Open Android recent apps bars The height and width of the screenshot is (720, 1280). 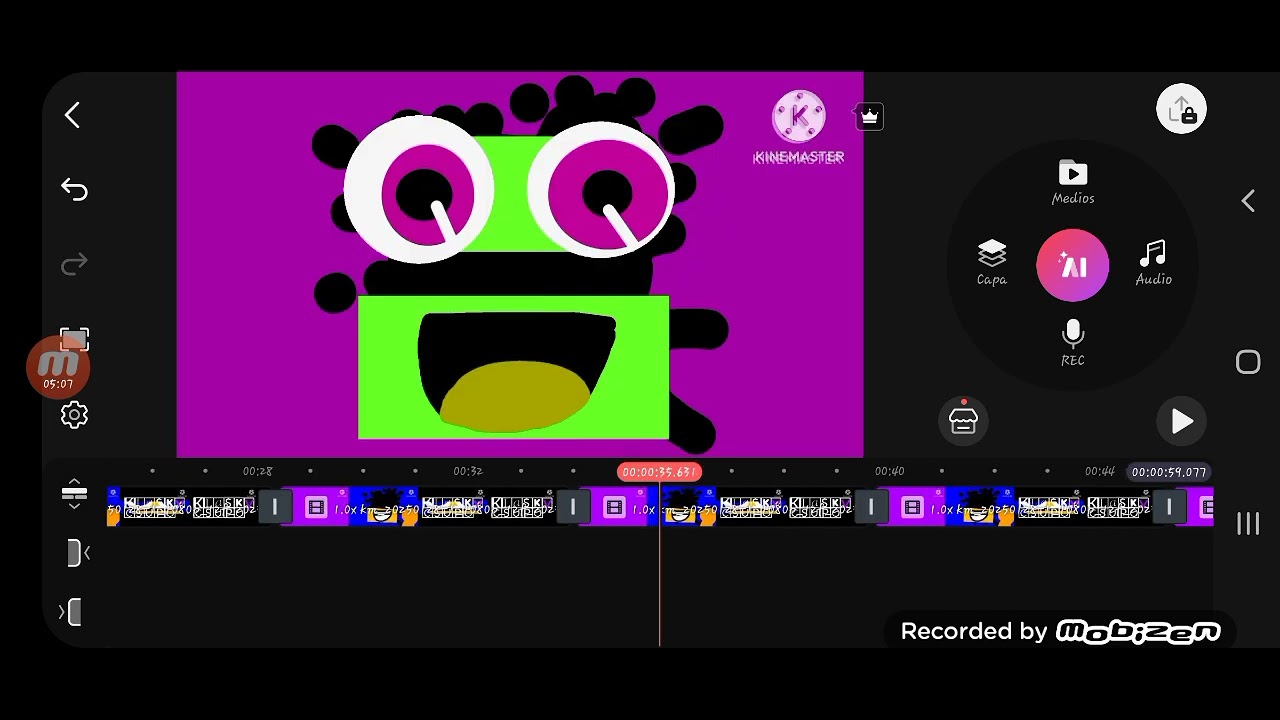(1248, 523)
